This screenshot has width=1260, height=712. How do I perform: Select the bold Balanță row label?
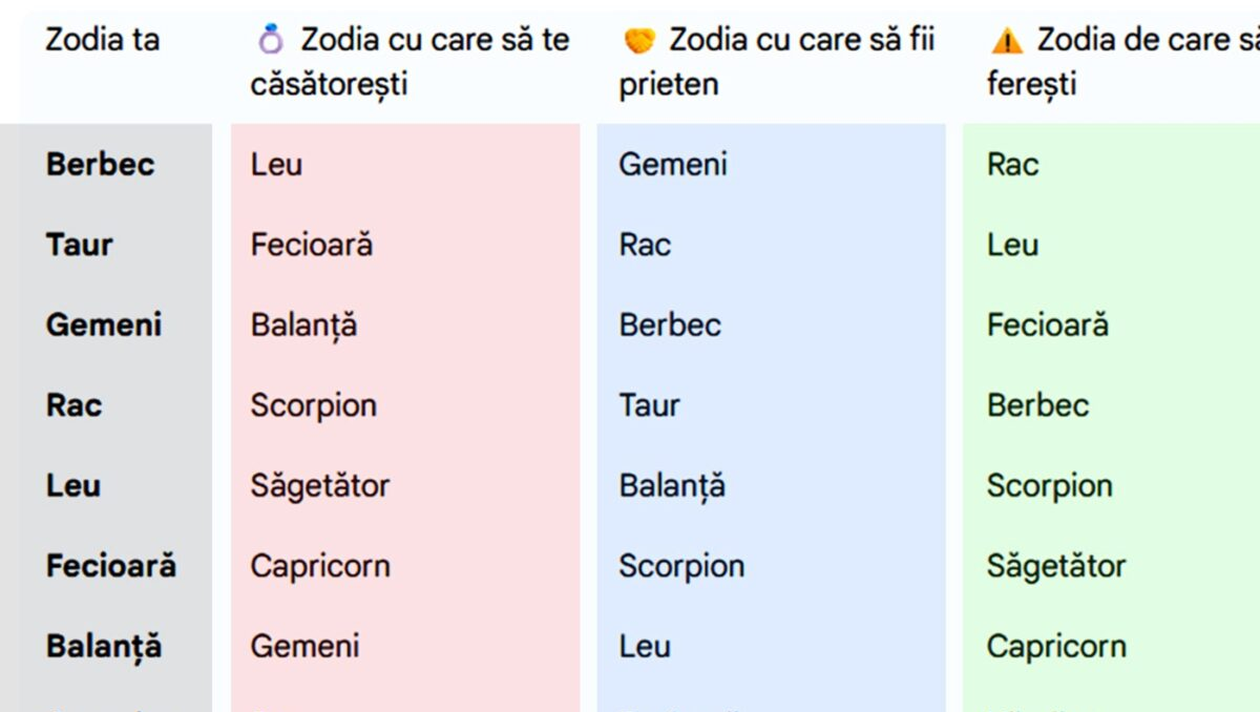tap(104, 646)
